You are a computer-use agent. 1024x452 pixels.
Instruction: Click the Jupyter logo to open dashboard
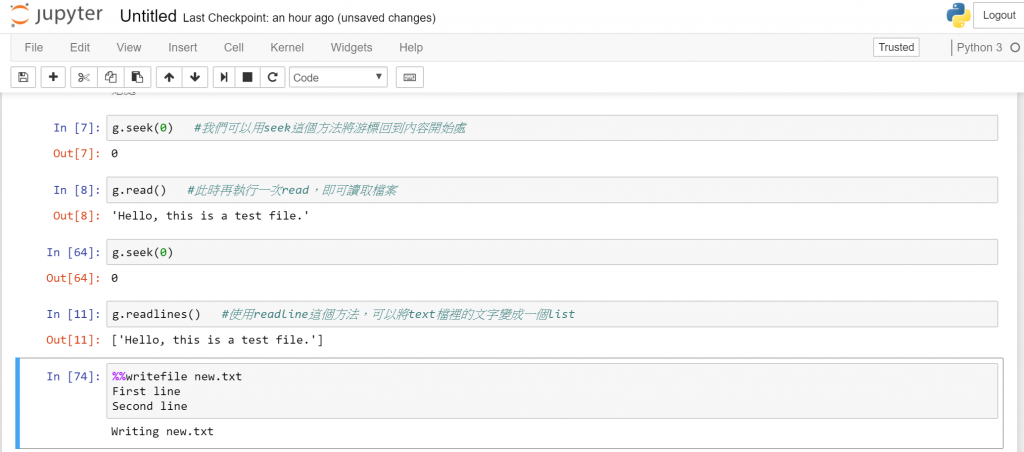coord(57,16)
